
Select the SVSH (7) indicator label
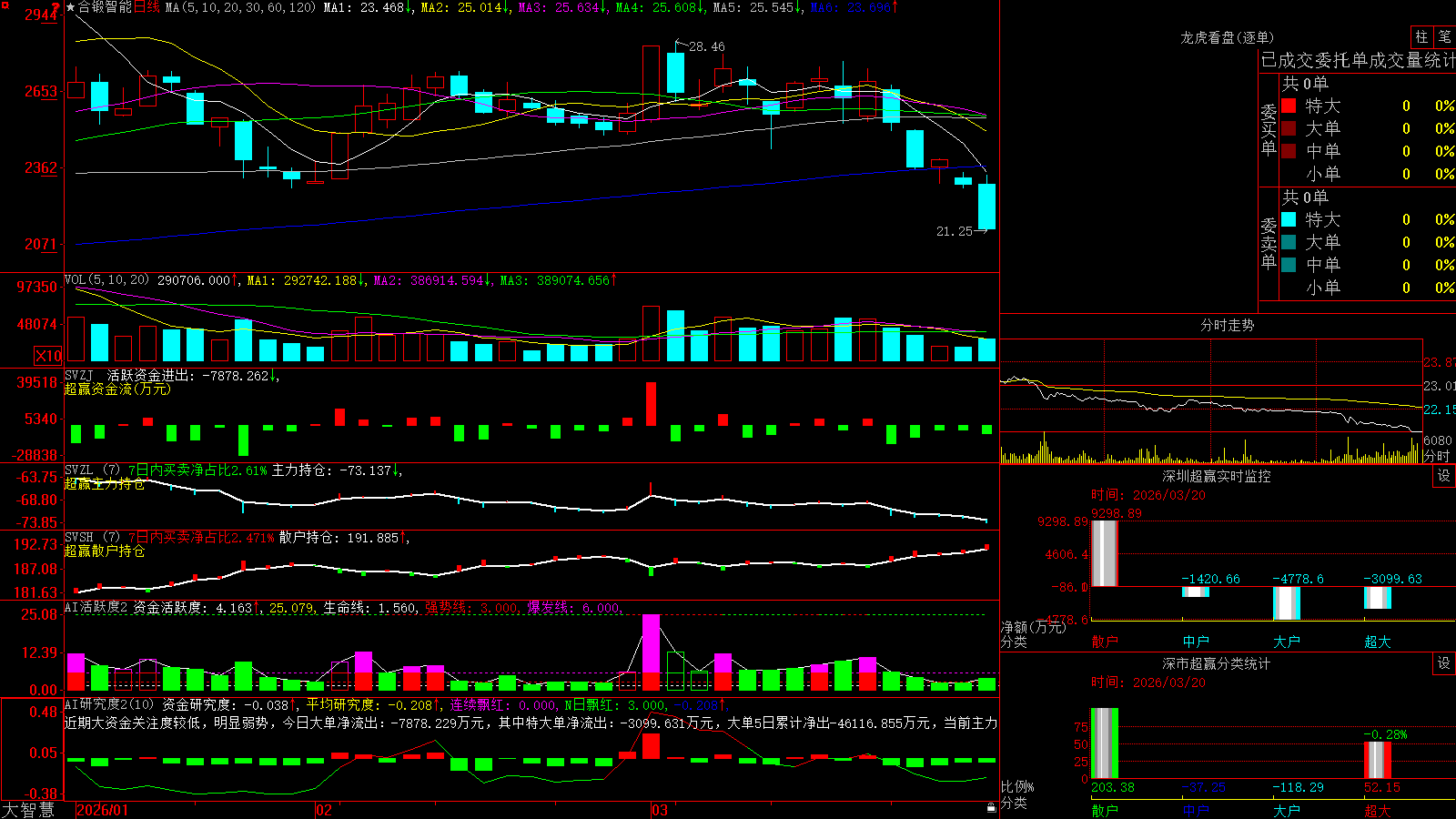(x=93, y=538)
